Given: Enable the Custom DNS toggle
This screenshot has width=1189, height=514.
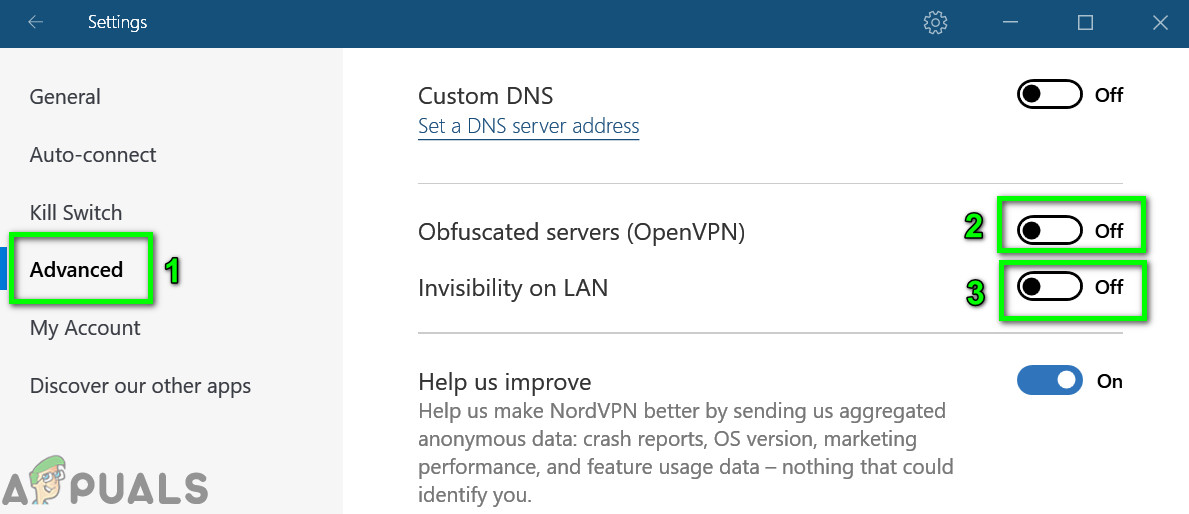Looking at the screenshot, I should pos(1049,95).
